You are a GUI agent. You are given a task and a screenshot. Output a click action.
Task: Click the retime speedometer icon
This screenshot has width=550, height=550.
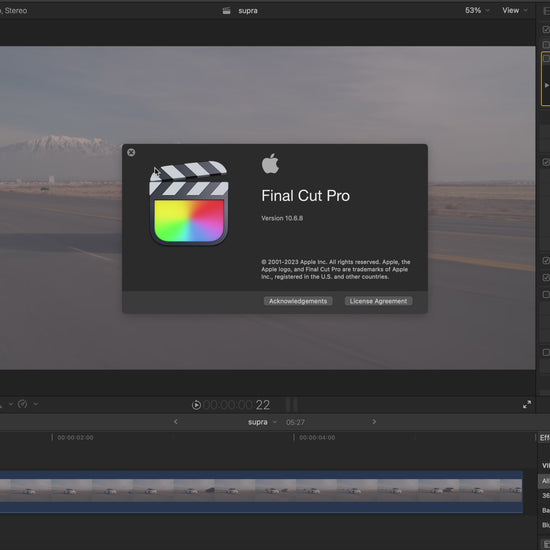point(22,404)
